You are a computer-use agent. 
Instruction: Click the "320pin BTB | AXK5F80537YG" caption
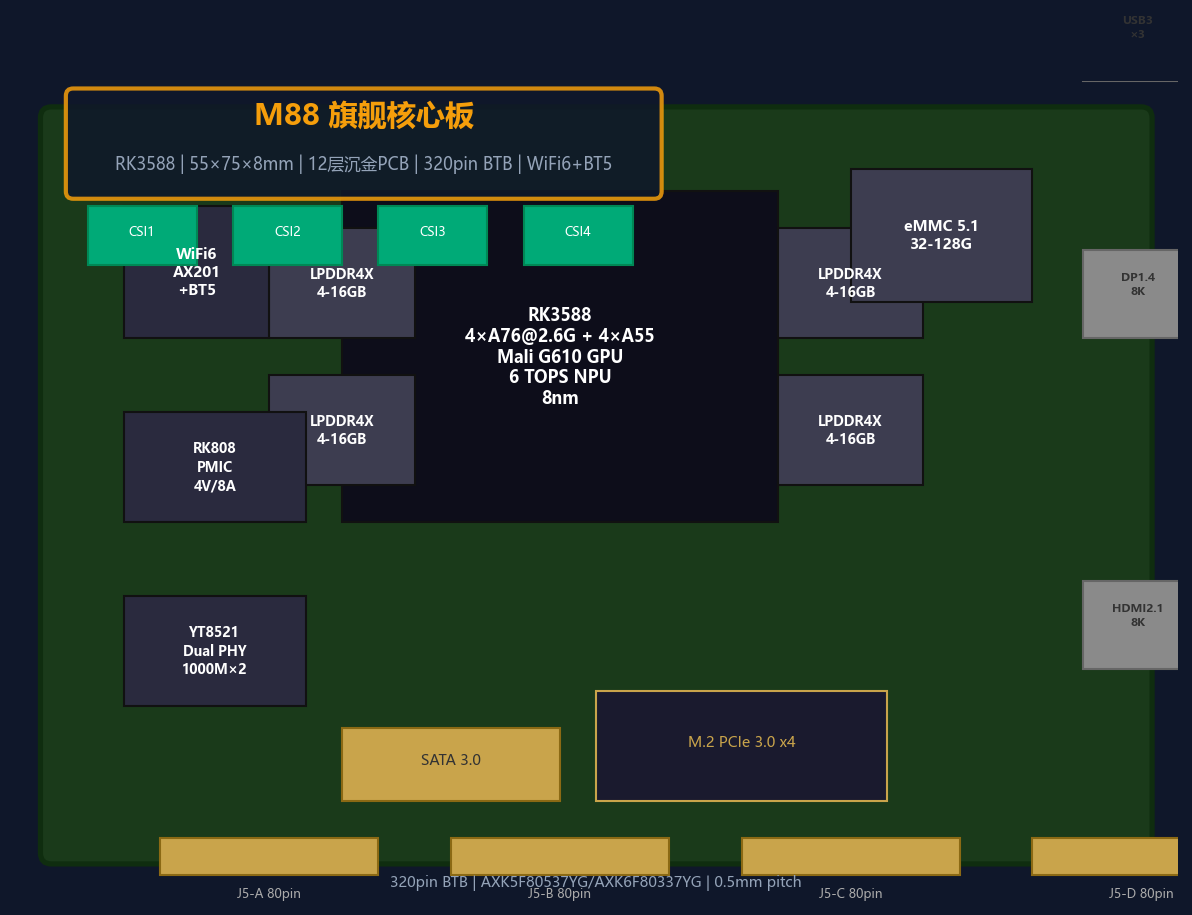coord(595,882)
